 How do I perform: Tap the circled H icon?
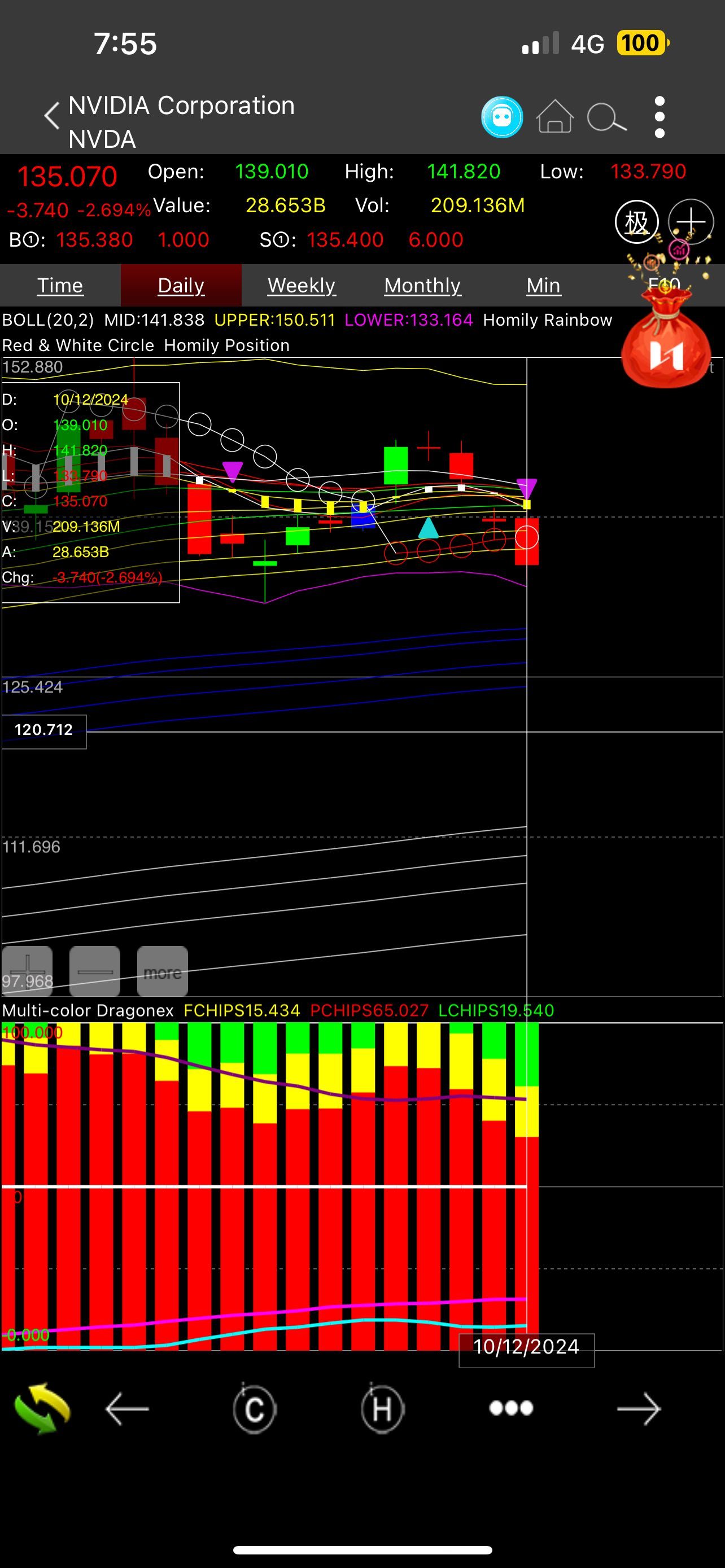tap(382, 1408)
